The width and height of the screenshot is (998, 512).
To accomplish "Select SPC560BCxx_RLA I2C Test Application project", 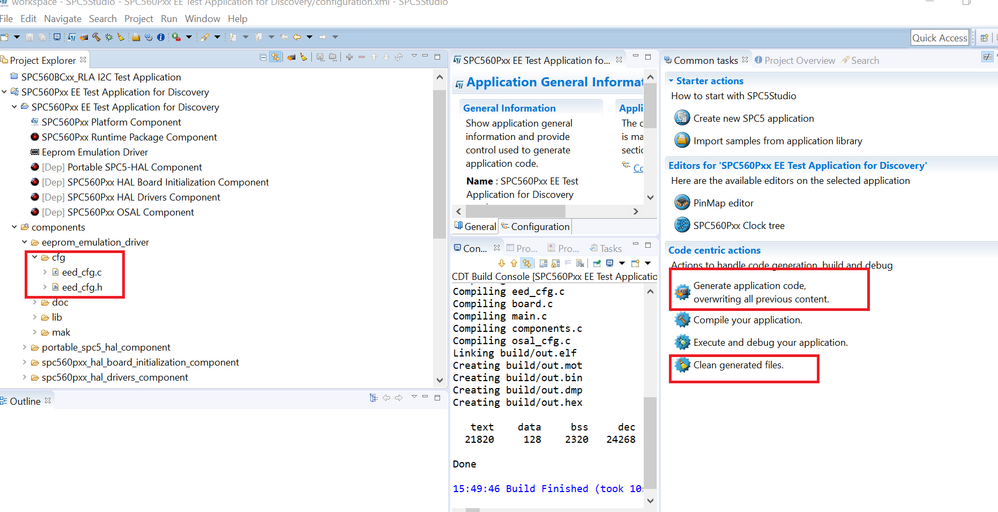I will coord(101,77).
